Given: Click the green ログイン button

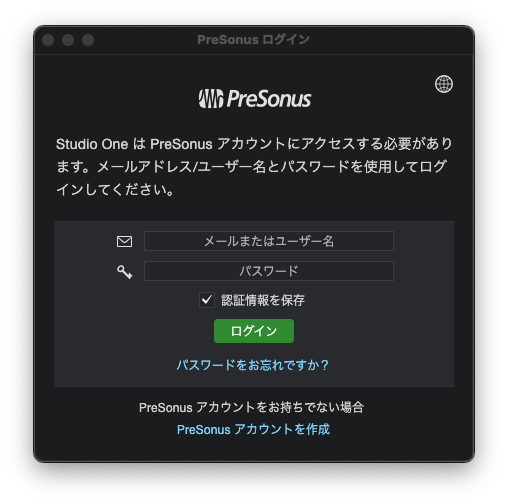Looking at the screenshot, I should pyautogui.click(x=254, y=331).
